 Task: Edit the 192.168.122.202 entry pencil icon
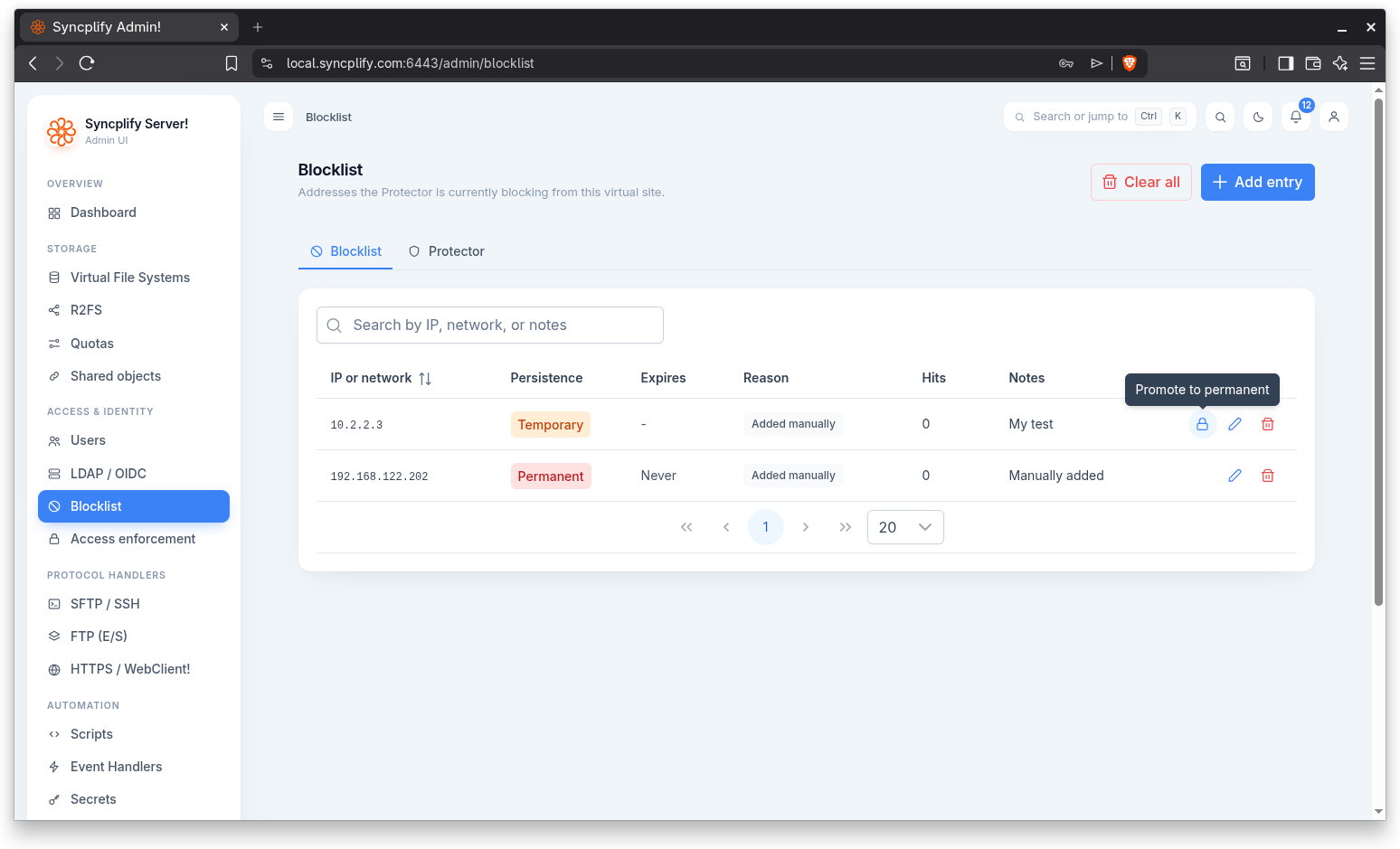(1234, 476)
